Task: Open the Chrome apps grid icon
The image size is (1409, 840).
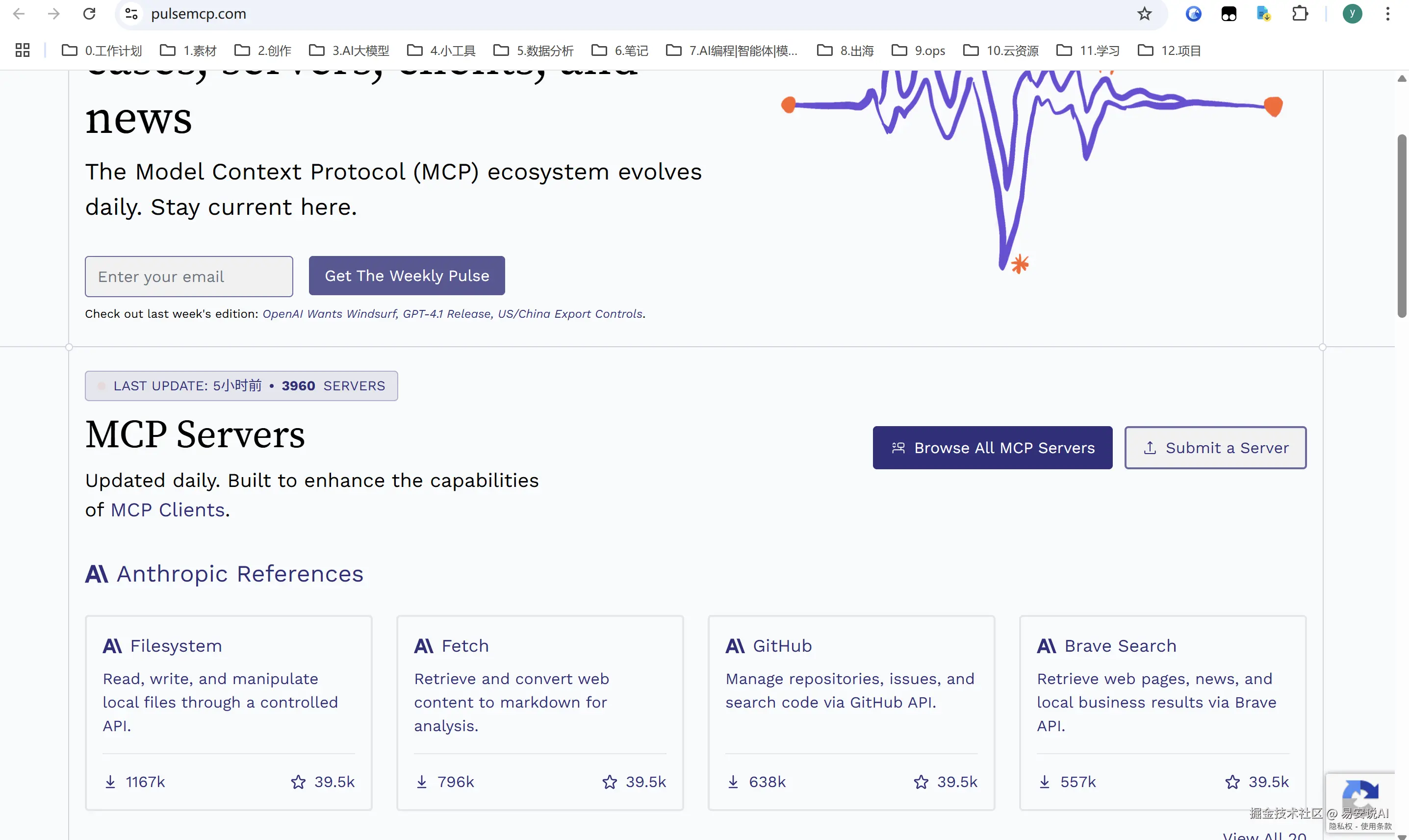Action: pos(23,51)
